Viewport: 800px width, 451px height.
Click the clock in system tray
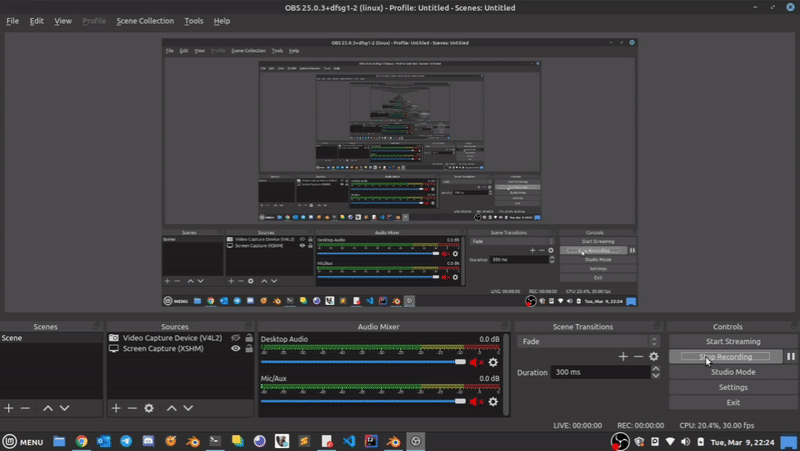[x=742, y=442]
